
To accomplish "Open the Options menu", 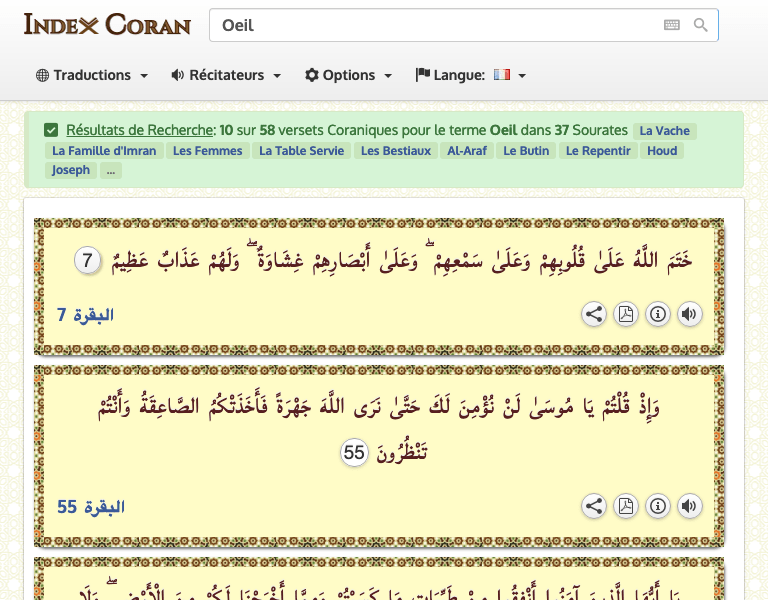I will 348,75.
